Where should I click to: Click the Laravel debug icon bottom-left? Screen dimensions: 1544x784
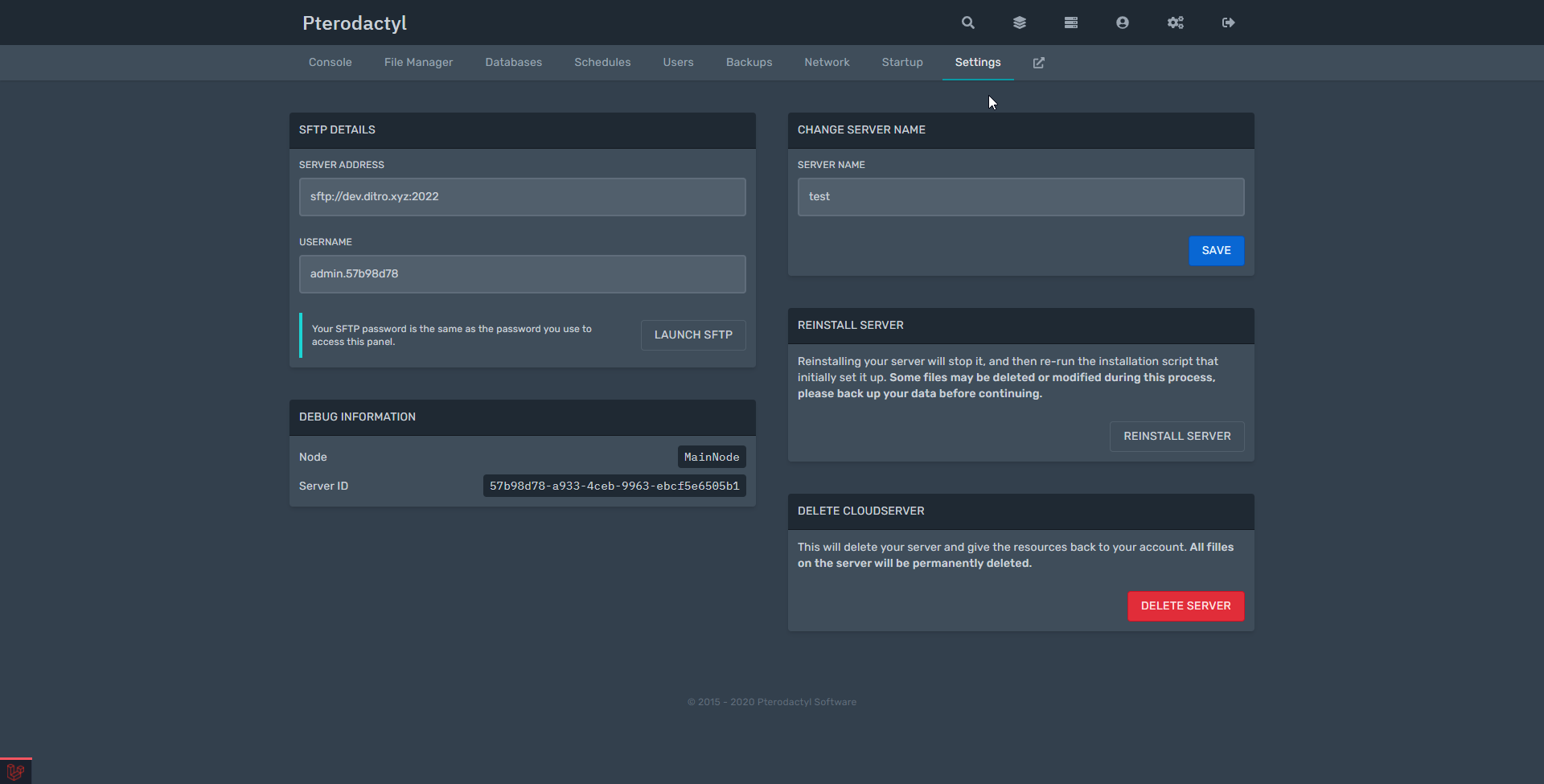(x=15, y=771)
